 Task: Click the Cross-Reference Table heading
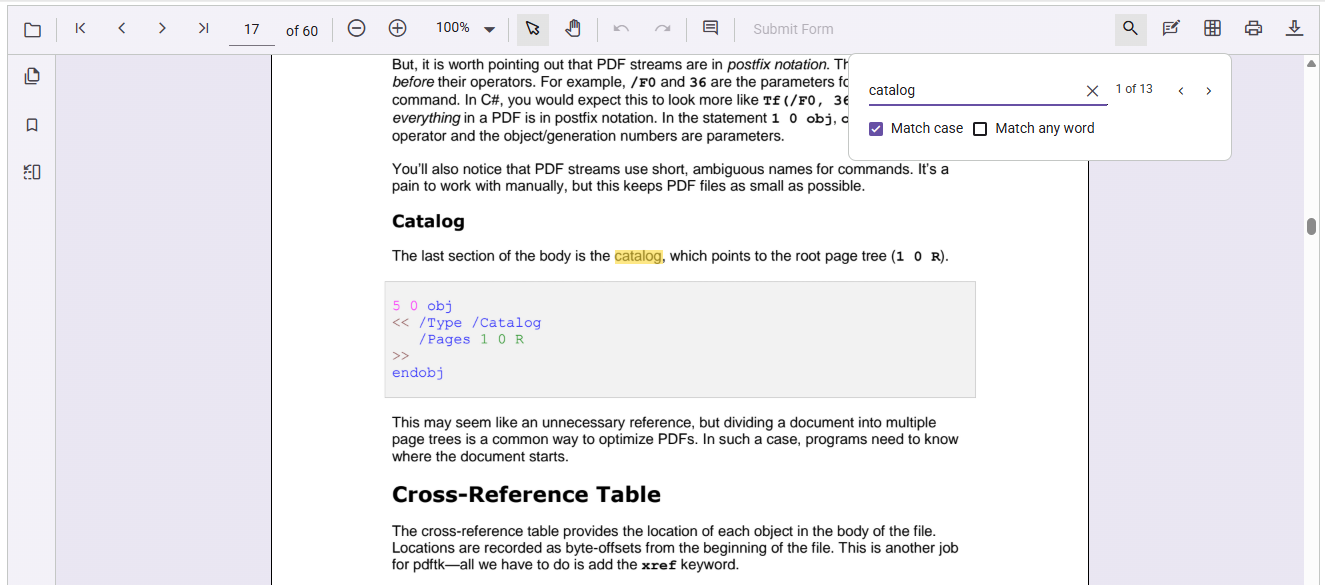[526, 495]
